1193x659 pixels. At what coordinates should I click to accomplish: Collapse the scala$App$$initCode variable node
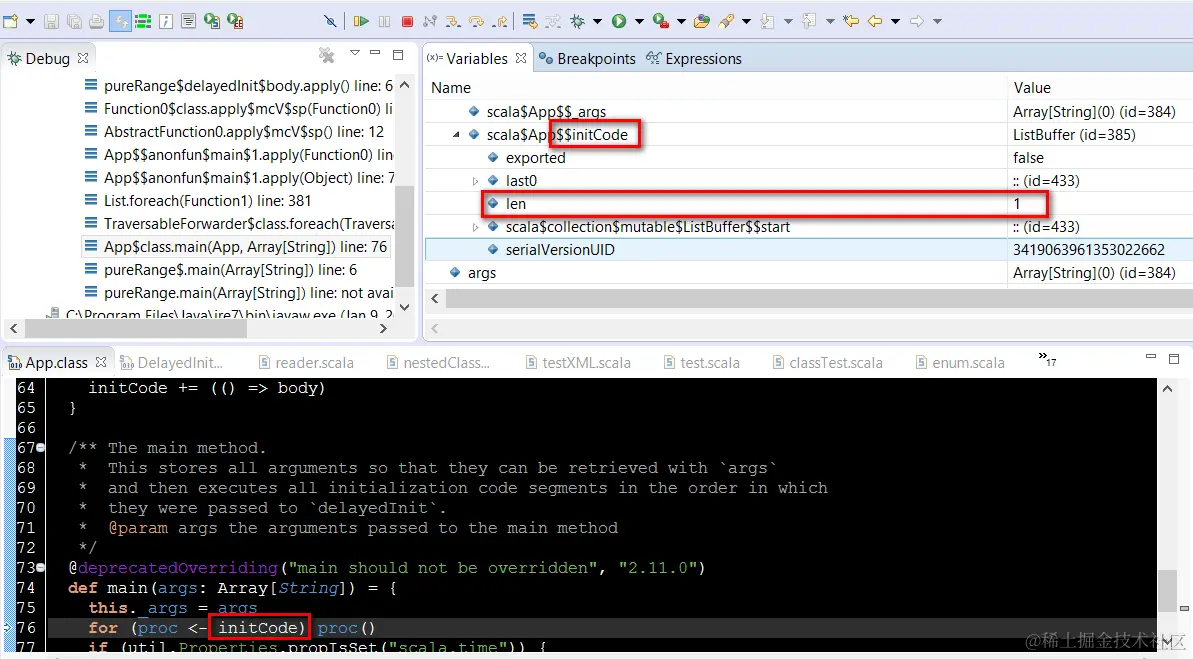click(457, 135)
